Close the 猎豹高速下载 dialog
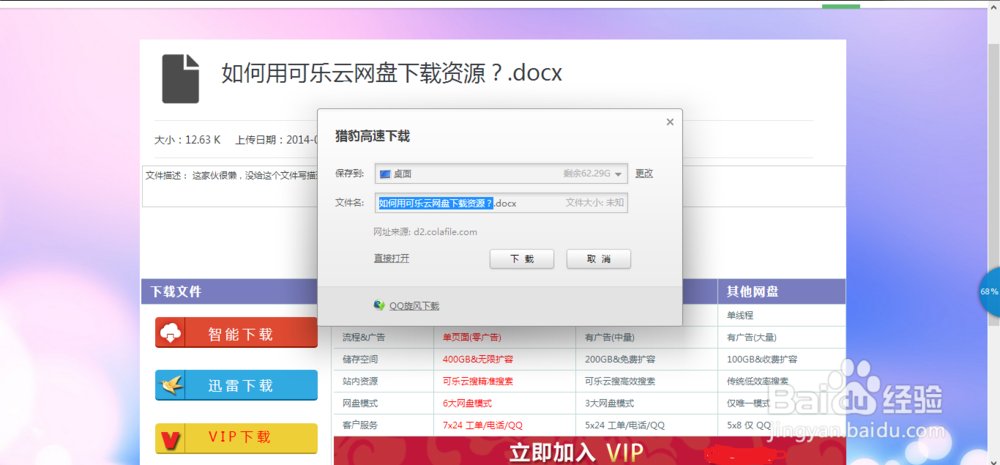1000x465 pixels. point(670,122)
